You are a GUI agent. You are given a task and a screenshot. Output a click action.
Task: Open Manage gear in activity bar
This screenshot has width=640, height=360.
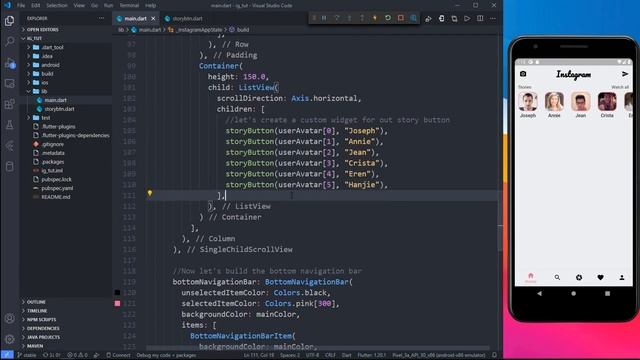coord(9,339)
